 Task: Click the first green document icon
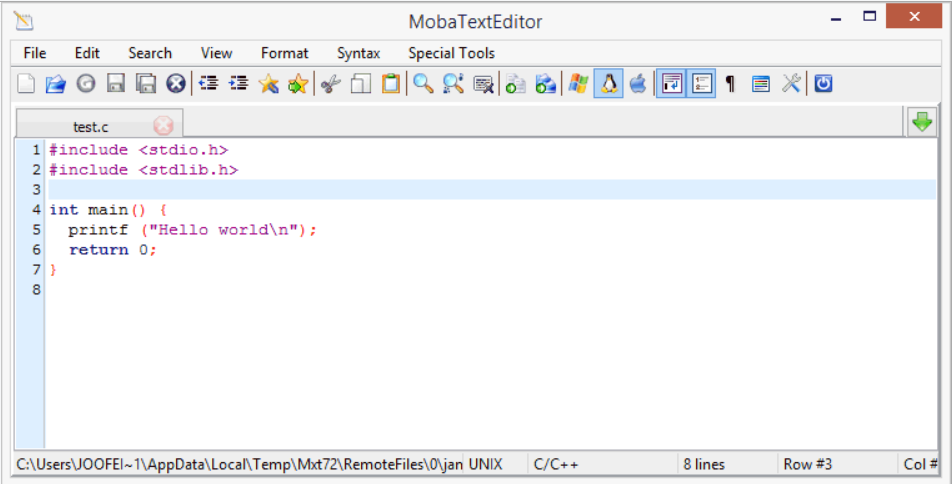515,83
